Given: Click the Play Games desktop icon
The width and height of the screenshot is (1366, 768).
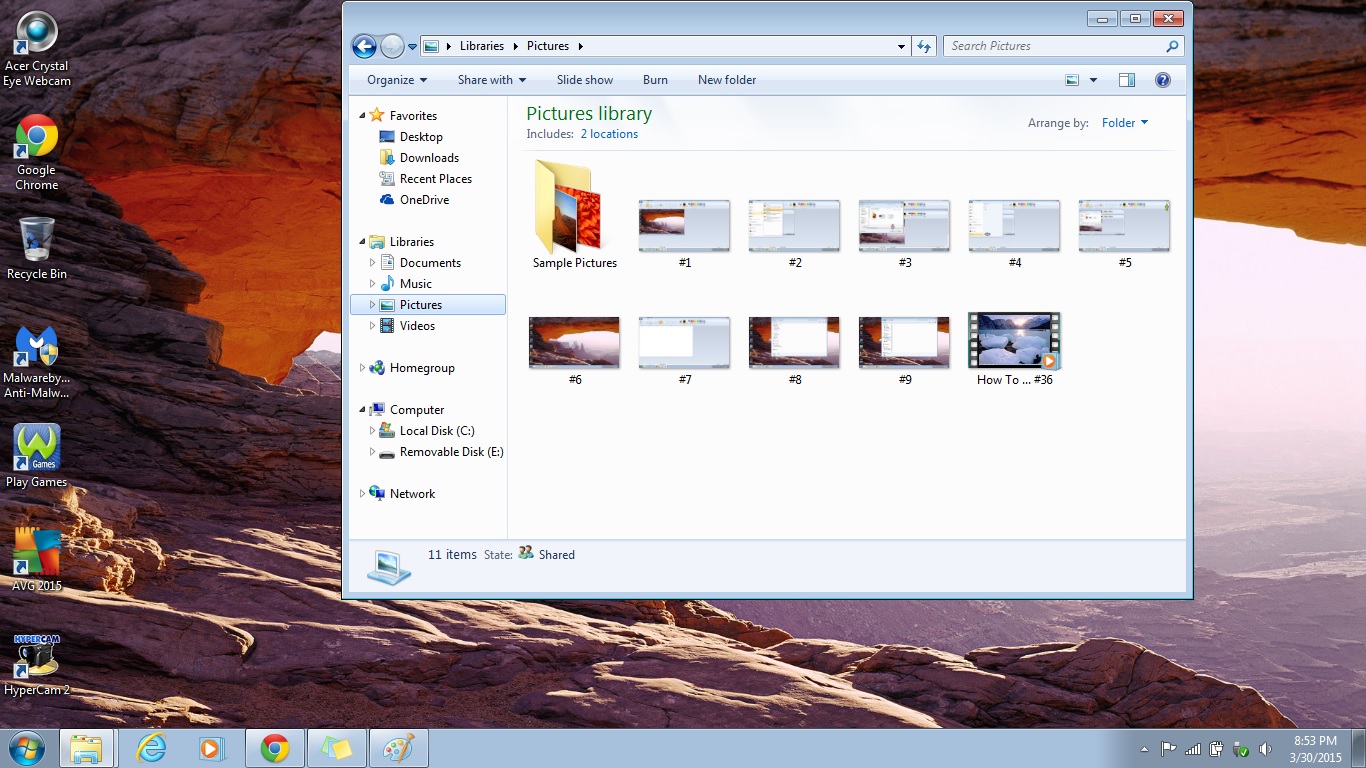Looking at the screenshot, I should [x=37, y=456].
